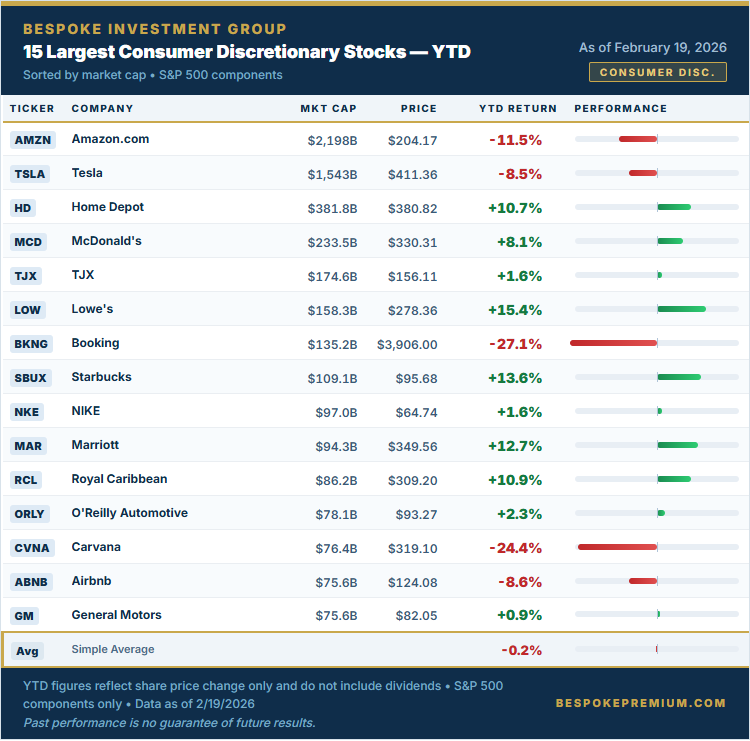Click Carvana's -24.4% YTD return value
Viewport: 750px width, 741px height.
click(515, 548)
